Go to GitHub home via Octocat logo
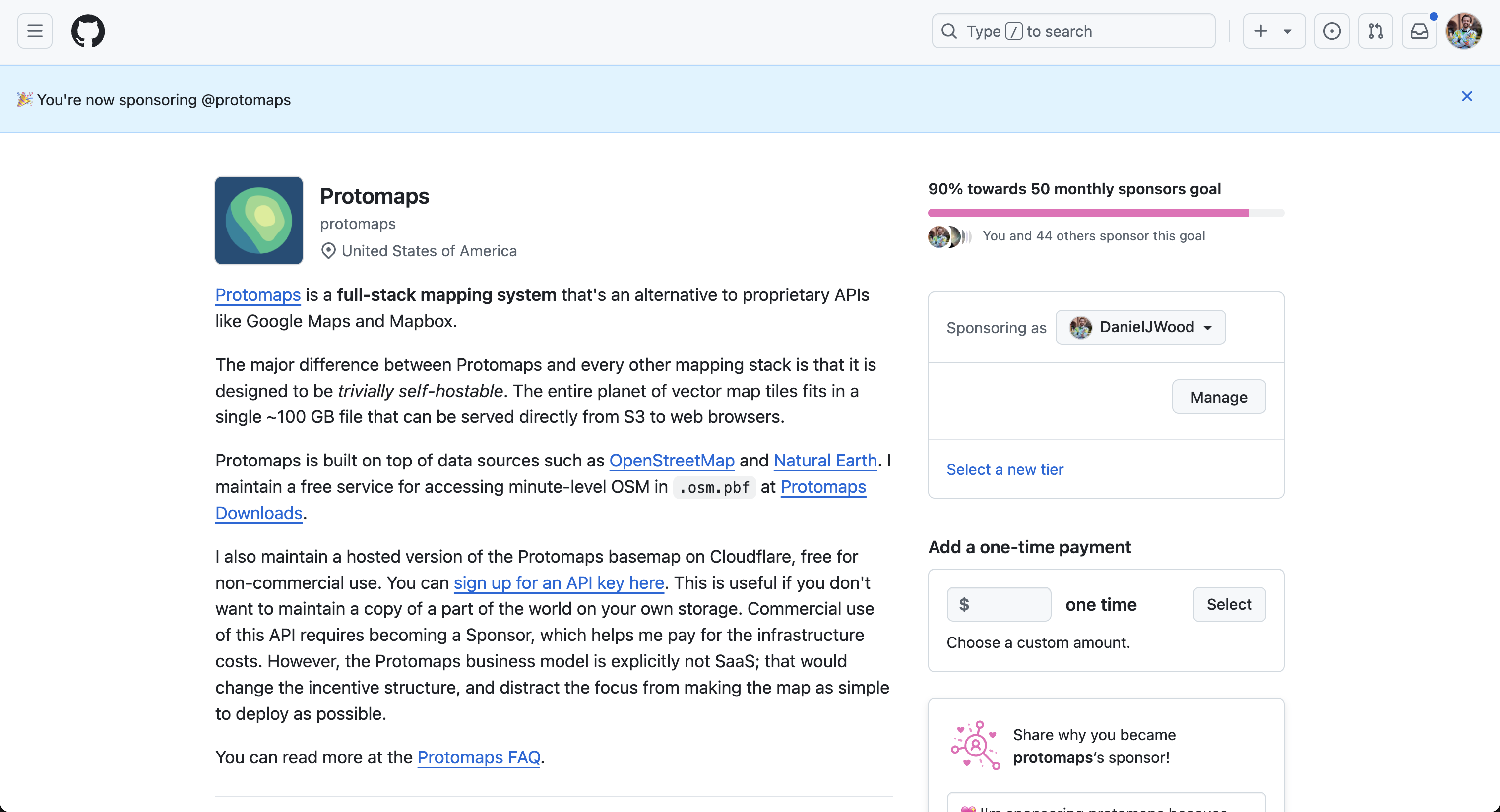 click(x=88, y=31)
